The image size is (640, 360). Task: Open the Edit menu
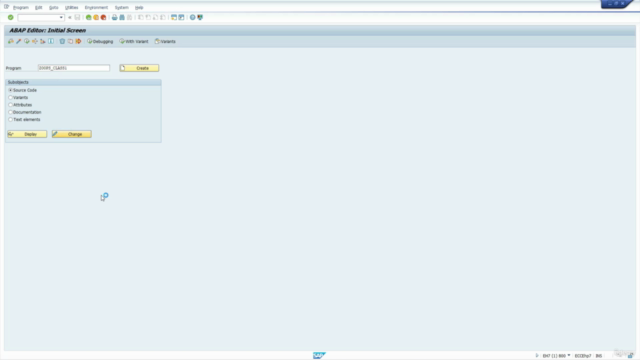tap(38, 7)
